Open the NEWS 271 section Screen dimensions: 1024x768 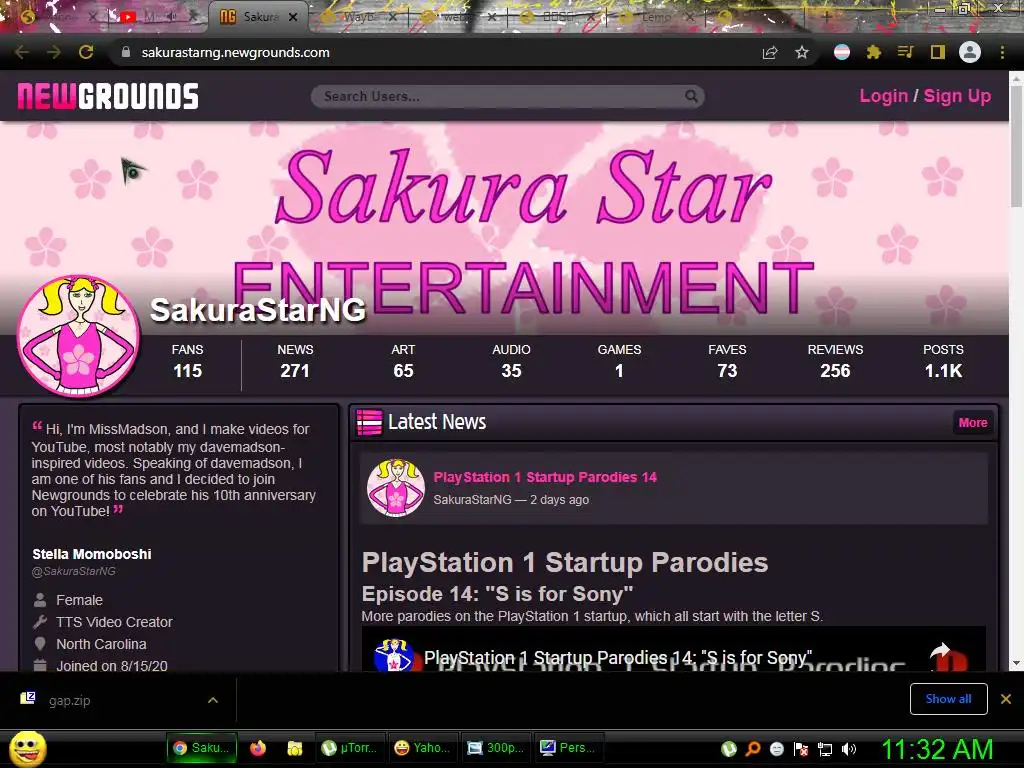[295, 361]
